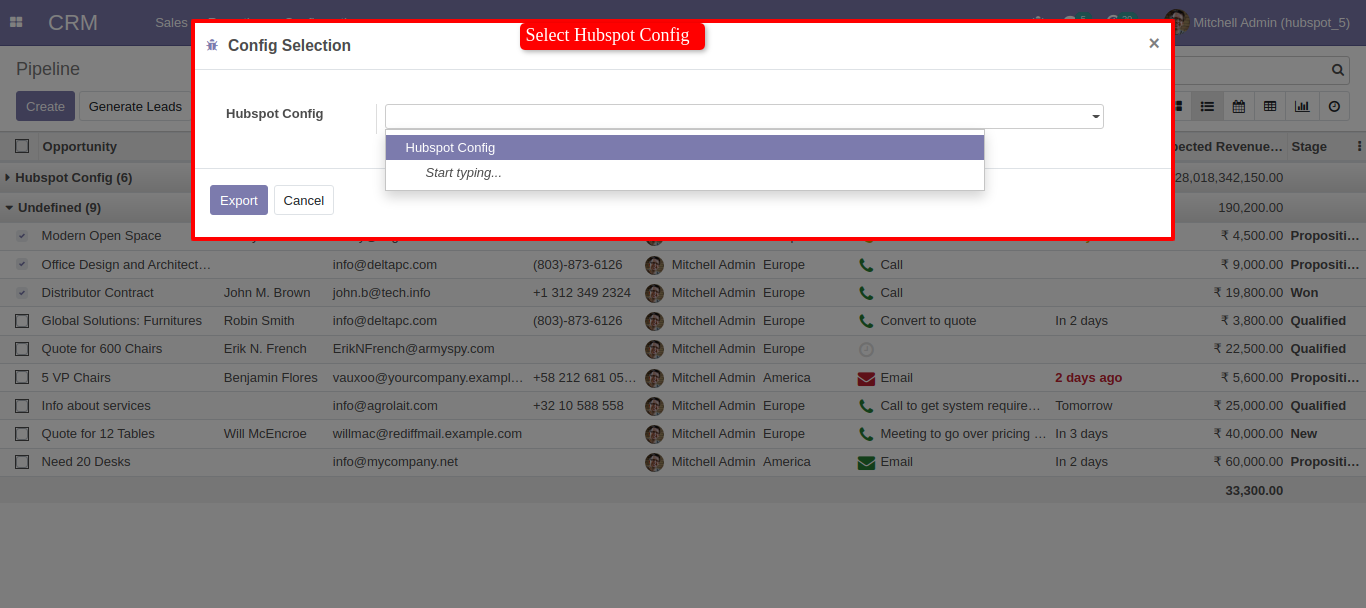Click contact name 'Benjamin Flores'
Screen dimensions: 1366x608
[x=271, y=378]
